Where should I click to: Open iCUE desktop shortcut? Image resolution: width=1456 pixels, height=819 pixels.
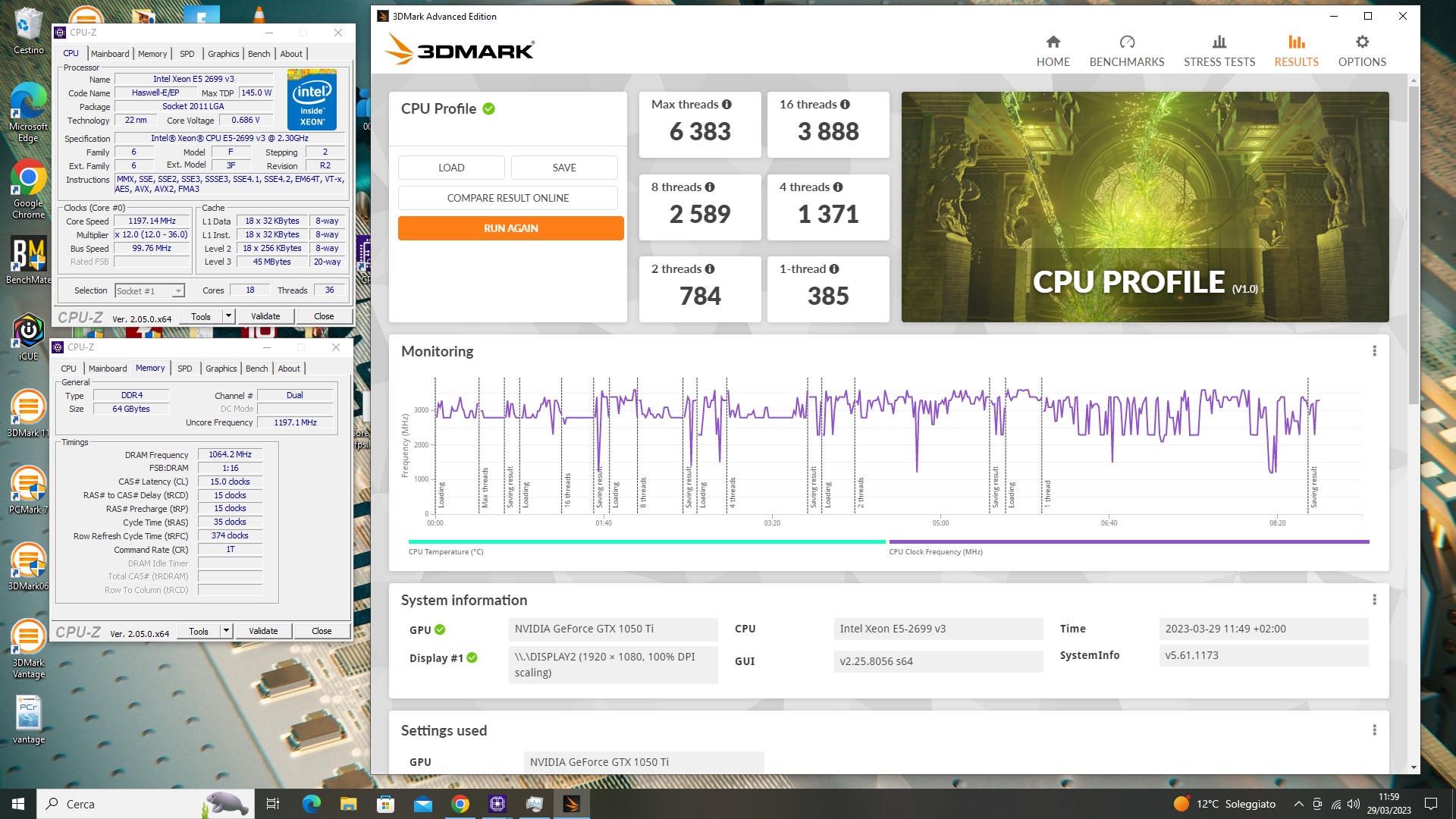tap(28, 337)
